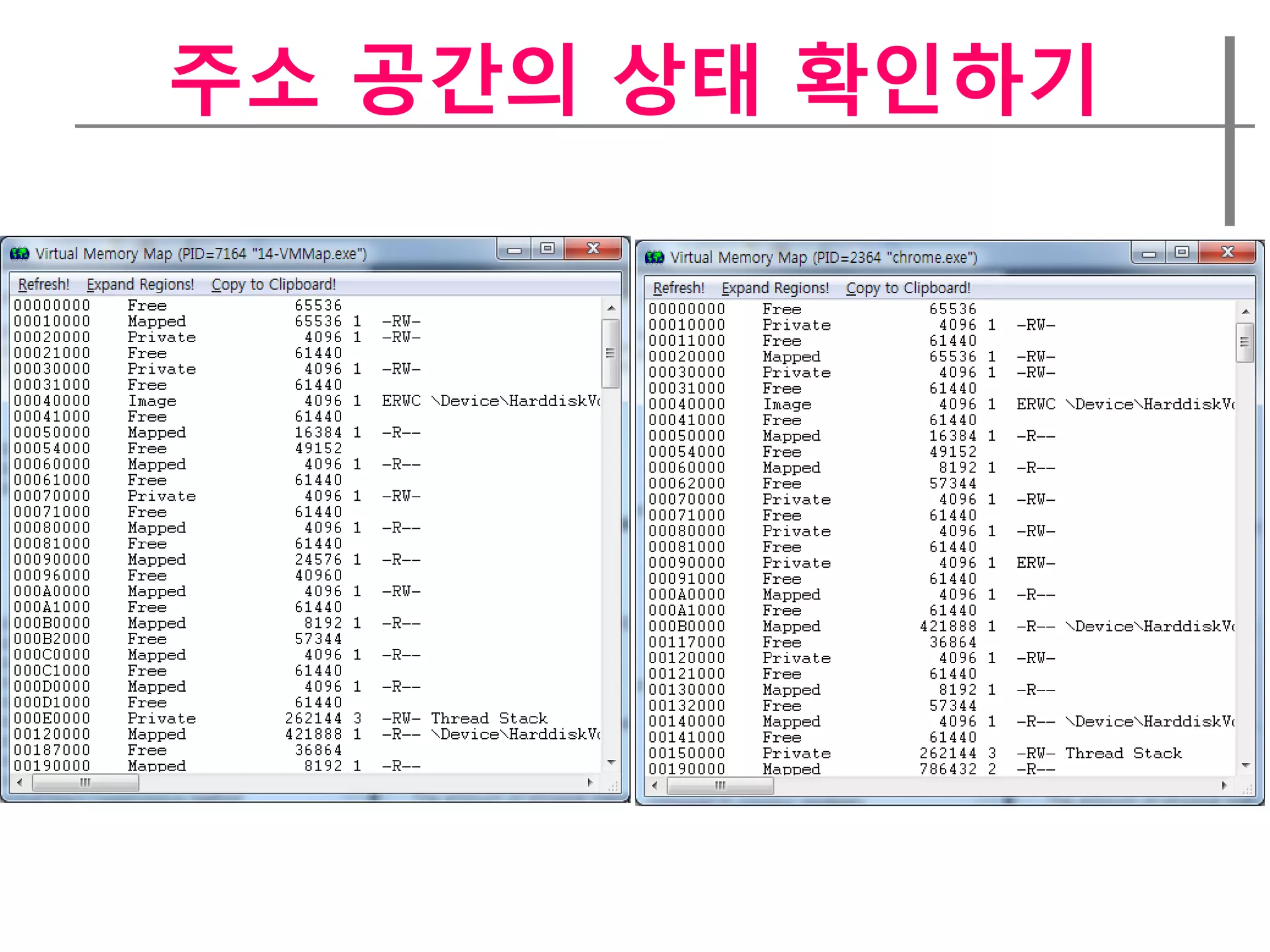Click scroll right arrow in chrome.exe window
The width and height of the screenshot is (1270, 952).
1225,786
